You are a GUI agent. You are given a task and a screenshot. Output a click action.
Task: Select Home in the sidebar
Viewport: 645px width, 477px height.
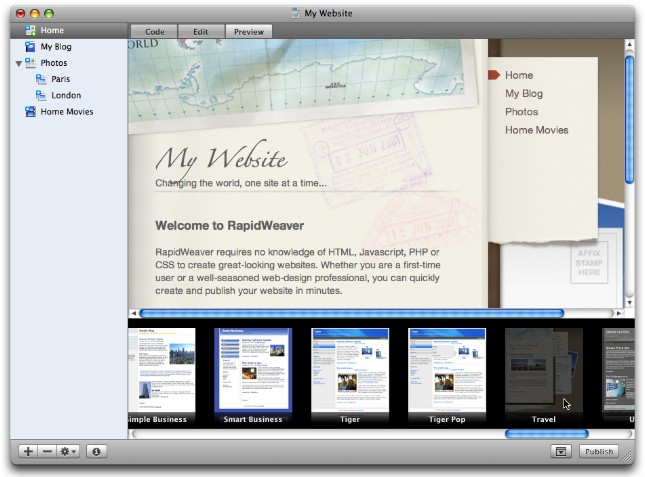click(x=69, y=30)
